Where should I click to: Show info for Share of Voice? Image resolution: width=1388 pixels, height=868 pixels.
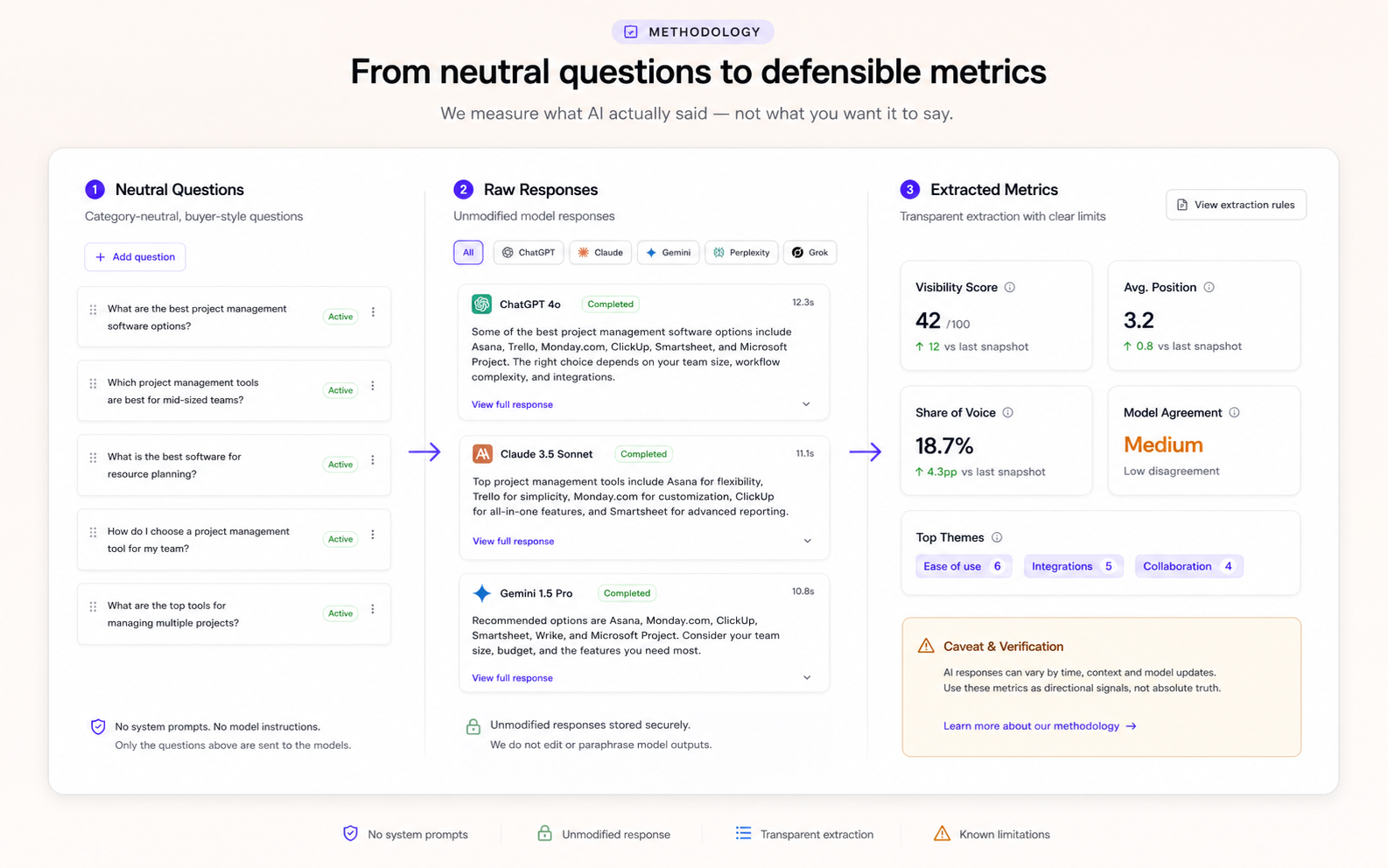[x=1007, y=412]
